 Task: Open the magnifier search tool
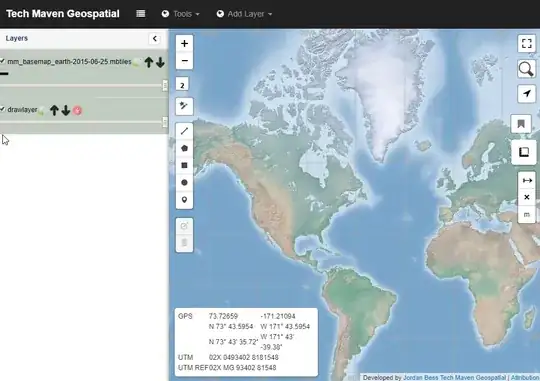click(x=527, y=69)
